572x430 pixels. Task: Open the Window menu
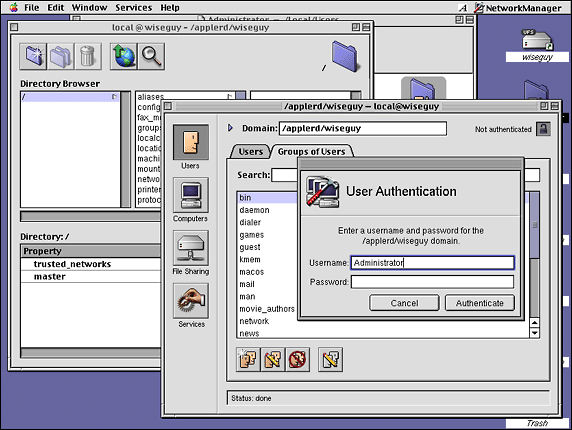pos(89,8)
